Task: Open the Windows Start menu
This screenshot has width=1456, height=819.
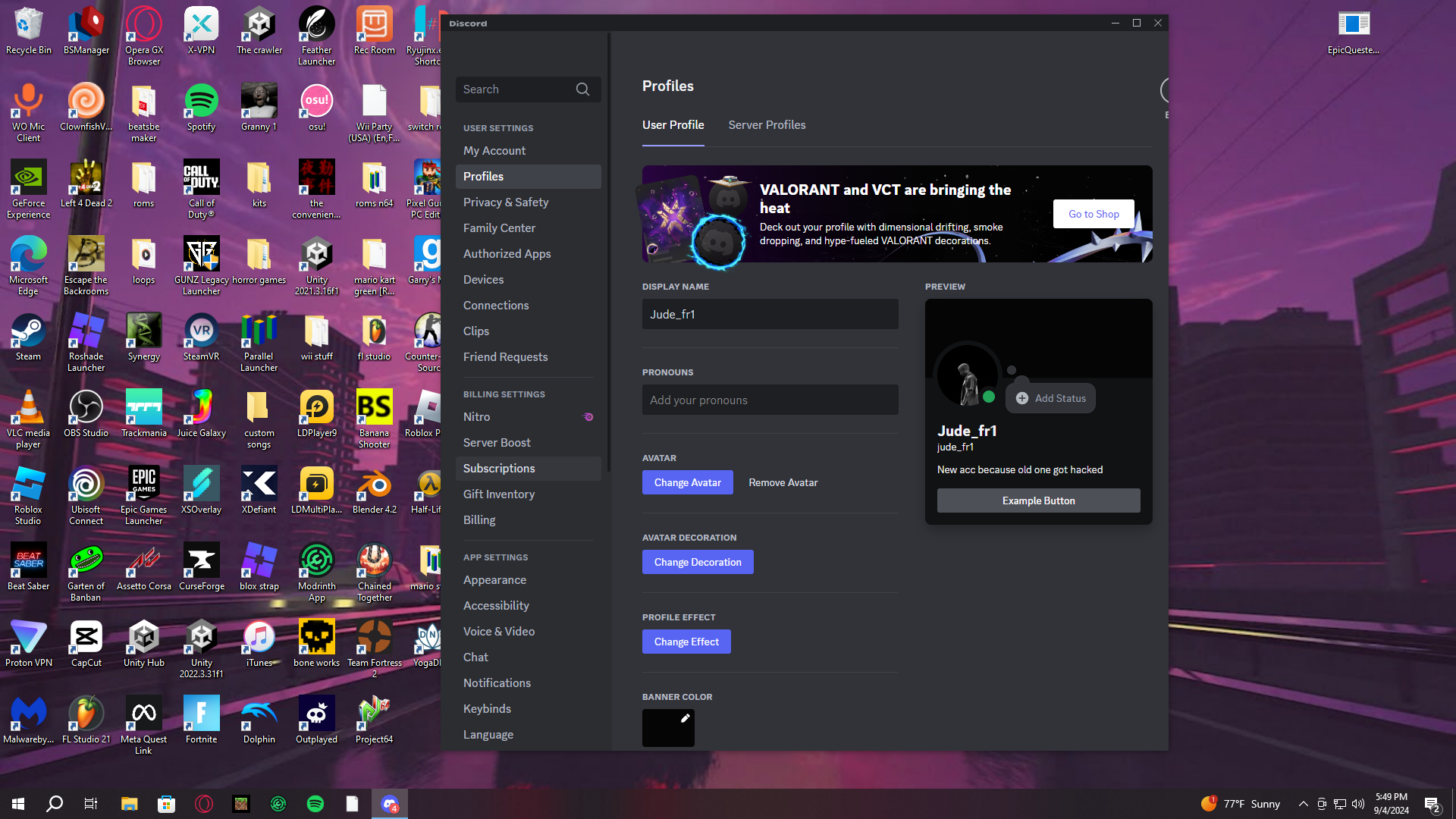Action: (x=18, y=804)
